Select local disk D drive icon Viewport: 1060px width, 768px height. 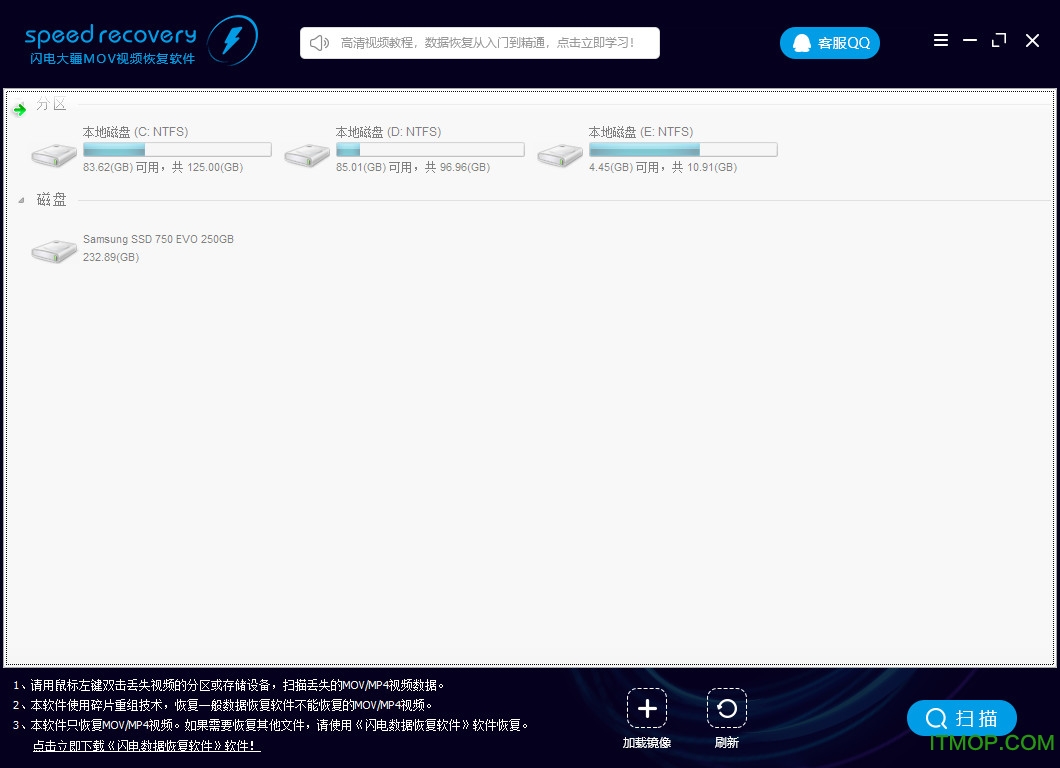(x=307, y=155)
